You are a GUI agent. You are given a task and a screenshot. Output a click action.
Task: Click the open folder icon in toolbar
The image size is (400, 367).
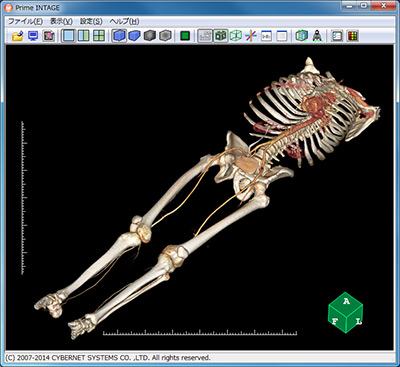coord(17,36)
